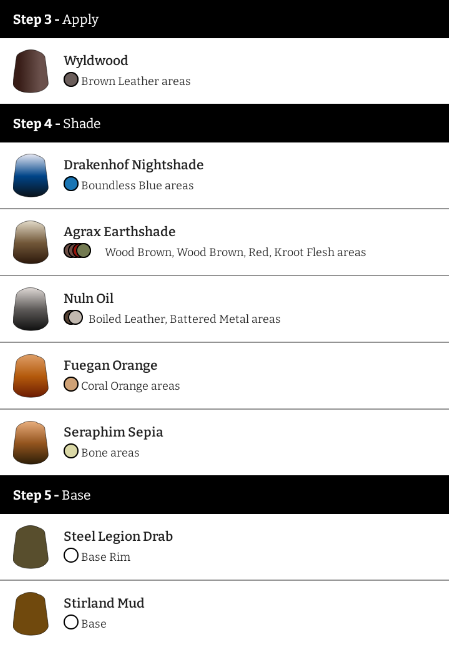Click the Agrax Earthshade pot icon
449x645 pixels.
pyautogui.click(x=31, y=242)
